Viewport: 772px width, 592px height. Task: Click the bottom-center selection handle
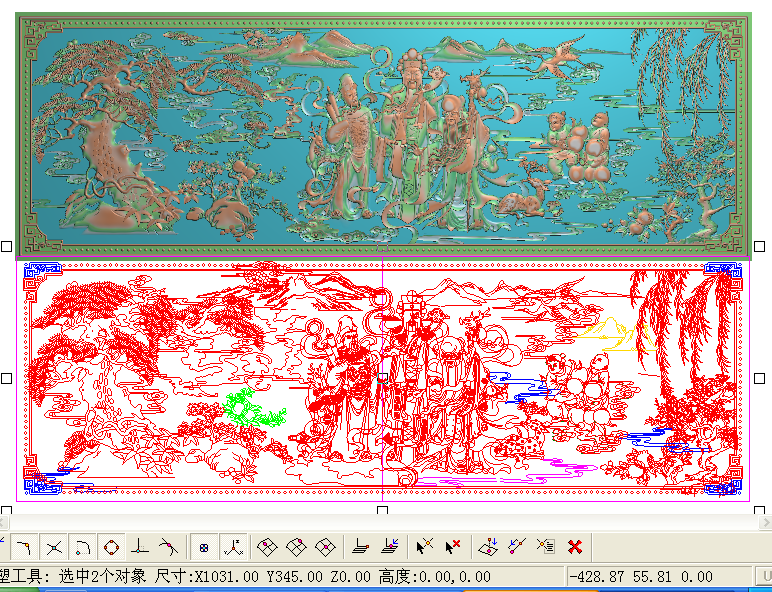[x=383, y=510]
